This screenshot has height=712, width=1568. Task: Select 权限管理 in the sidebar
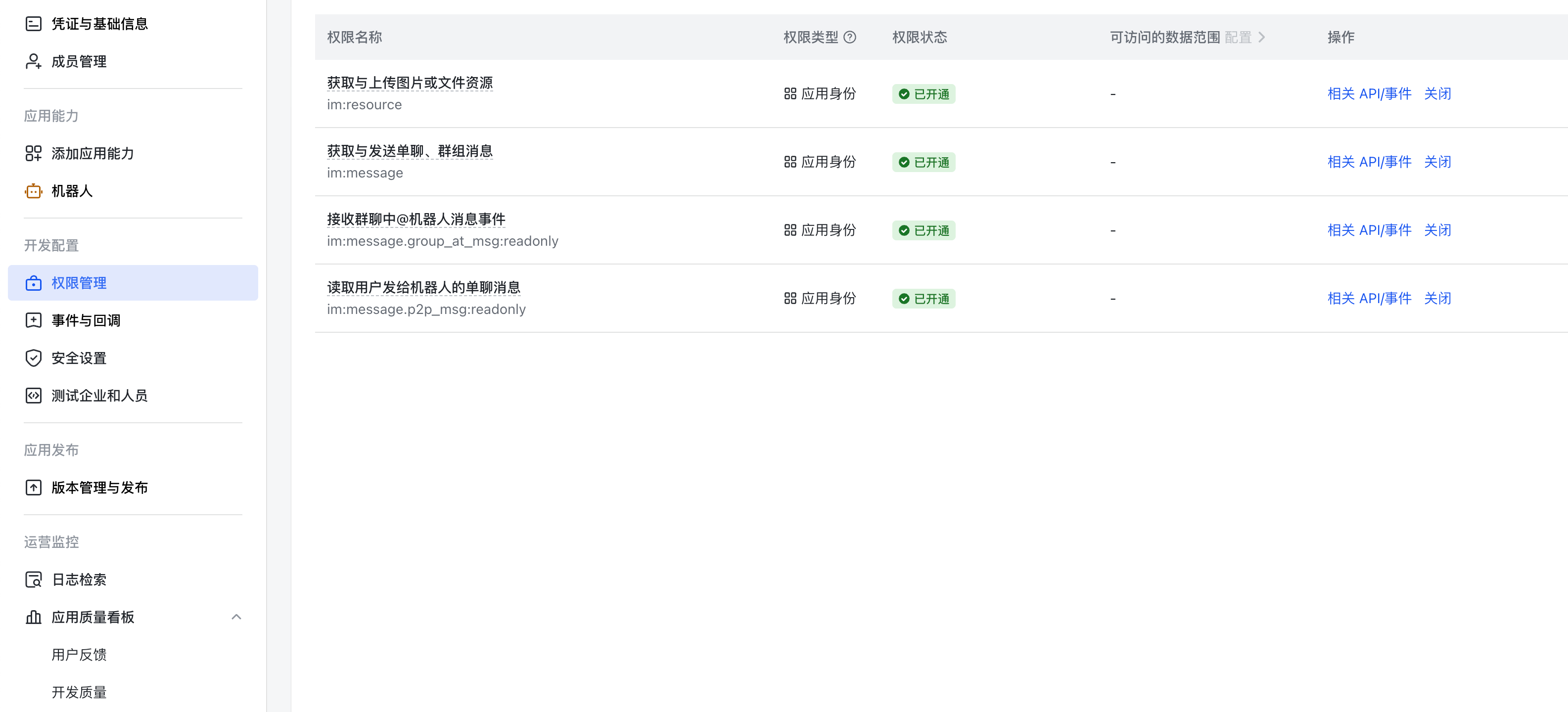(x=79, y=283)
